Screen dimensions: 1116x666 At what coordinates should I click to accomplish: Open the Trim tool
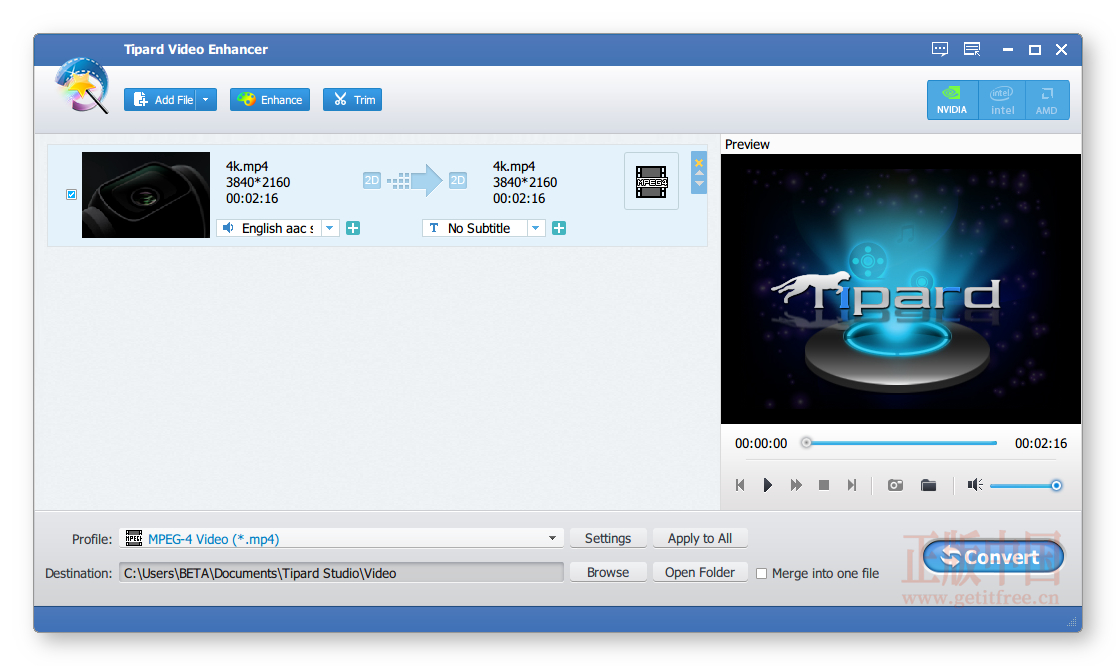[x=352, y=100]
